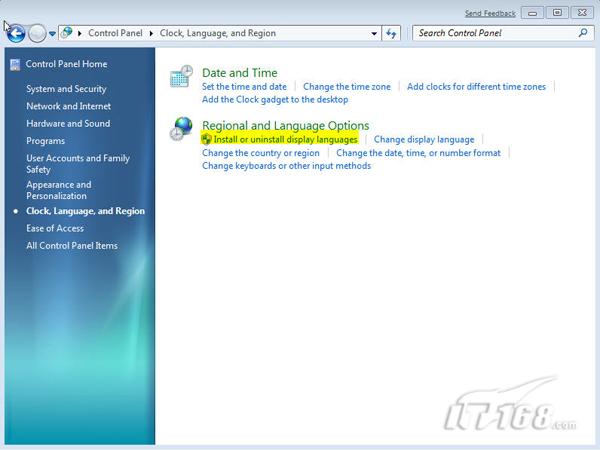Select Clock, Language, and Region sidebar item
This screenshot has height=450, width=600.
(85, 211)
